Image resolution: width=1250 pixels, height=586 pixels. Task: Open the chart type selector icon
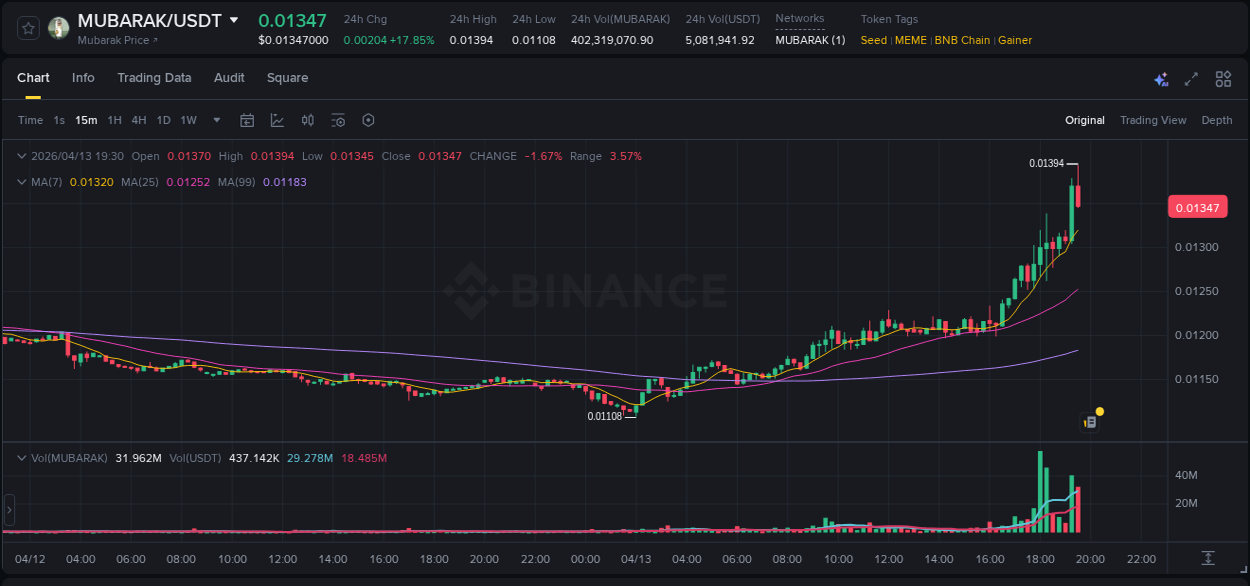pos(276,119)
